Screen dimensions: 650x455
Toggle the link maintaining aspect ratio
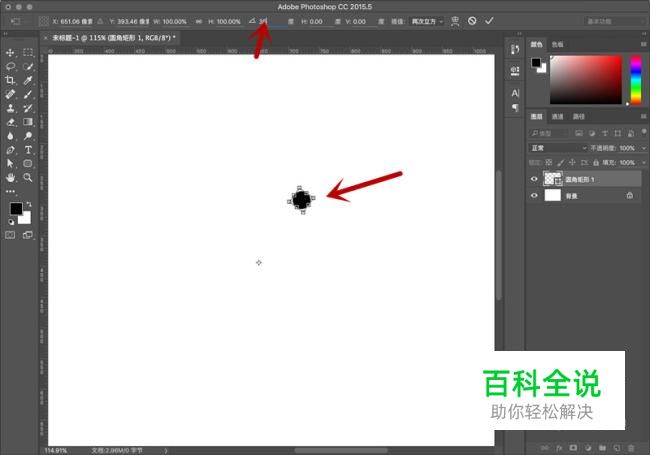199,21
